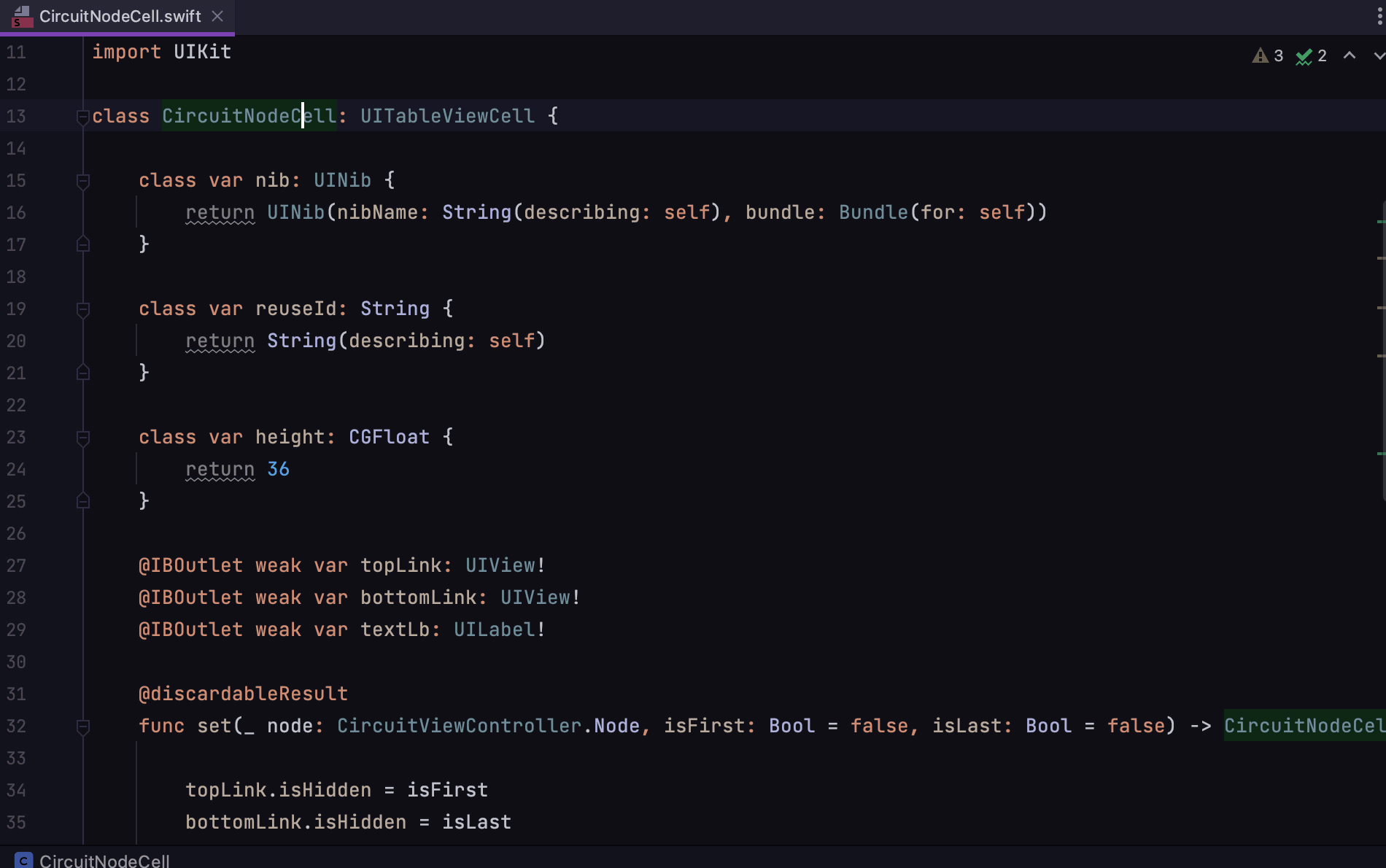
Task: Click line number 24 in the gutter
Action: click(x=16, y=469)
